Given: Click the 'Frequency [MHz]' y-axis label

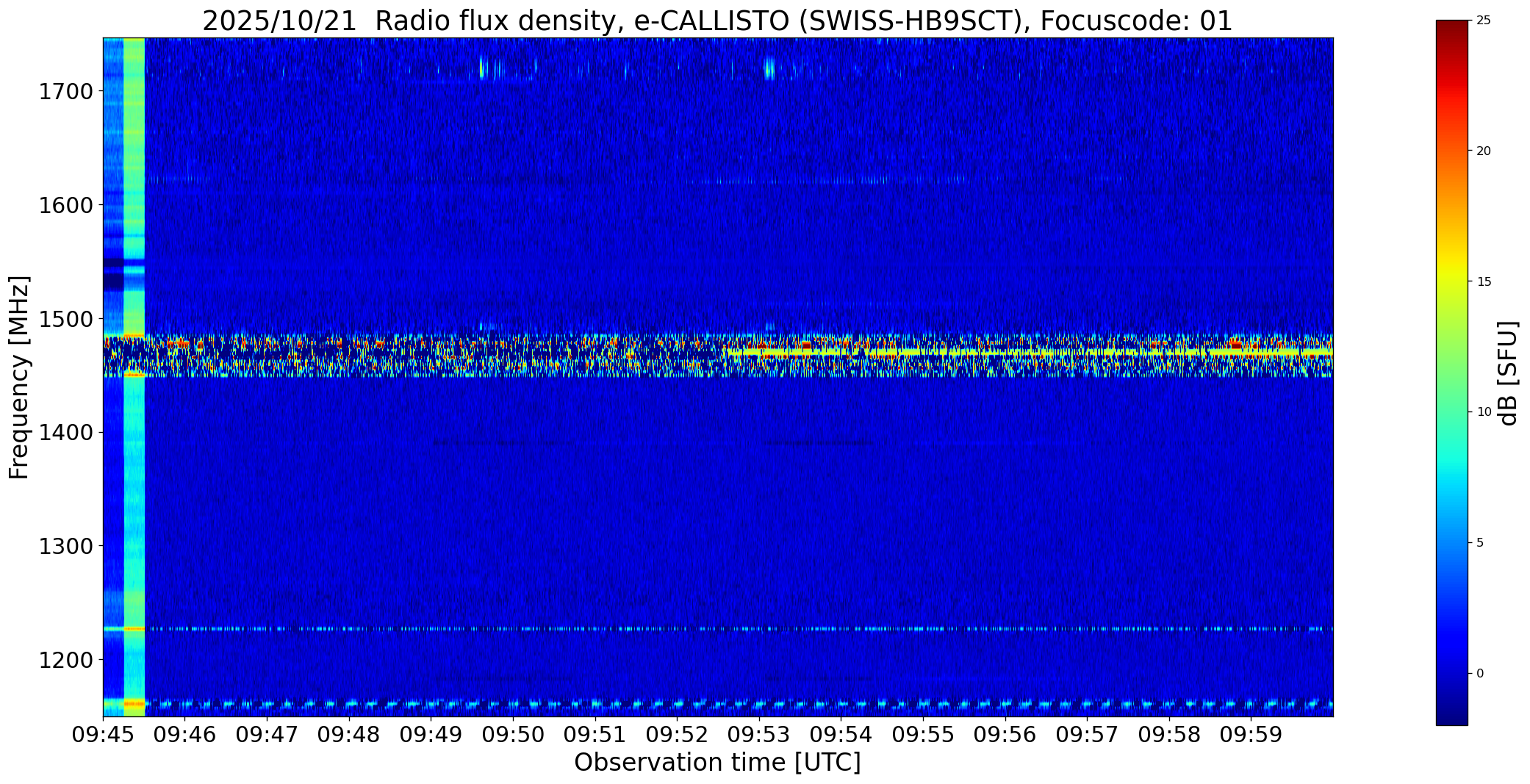Looking at the screenshot, I should pyautogui.click(x=19, y=378).
